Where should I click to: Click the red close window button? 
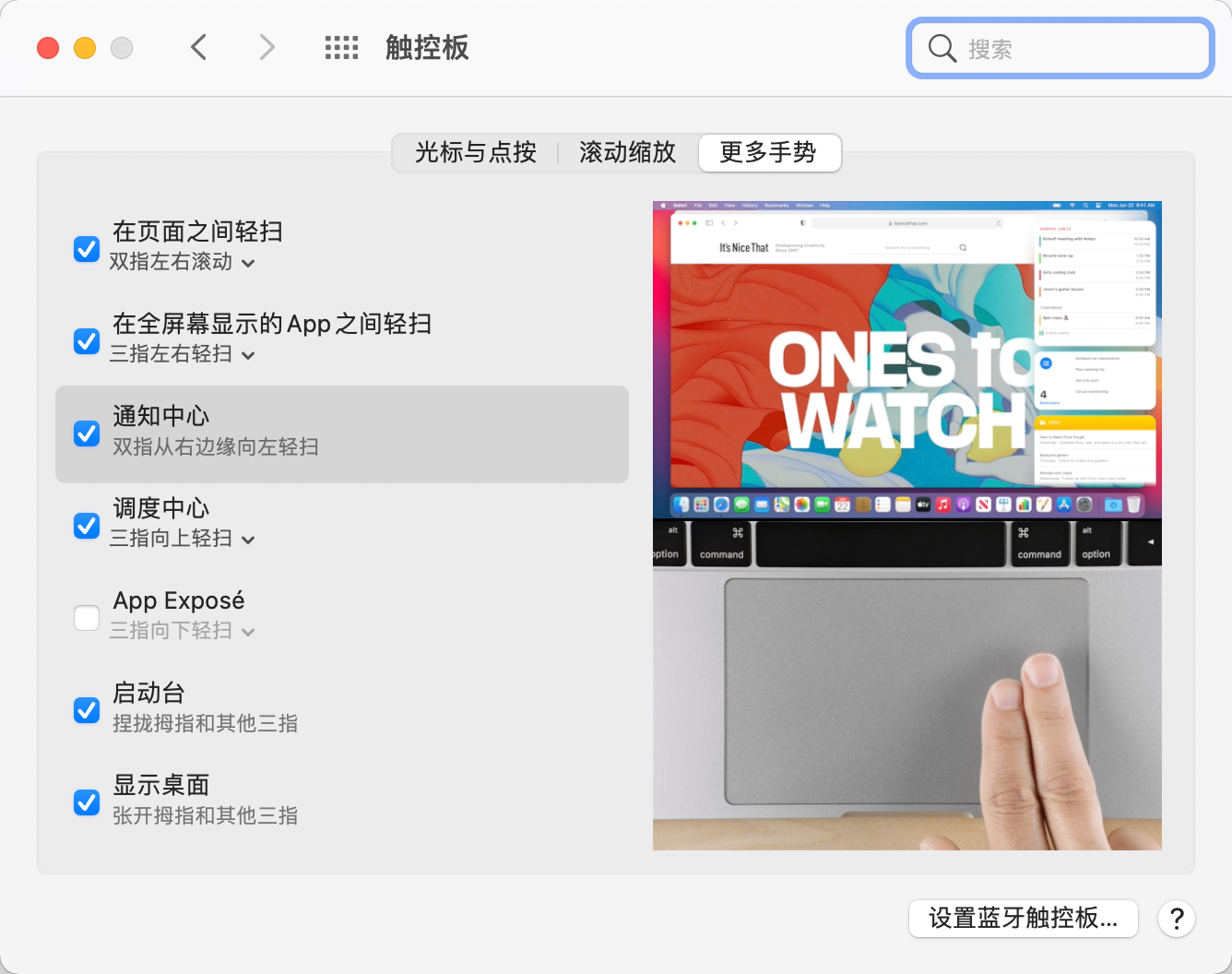[48, 48]
